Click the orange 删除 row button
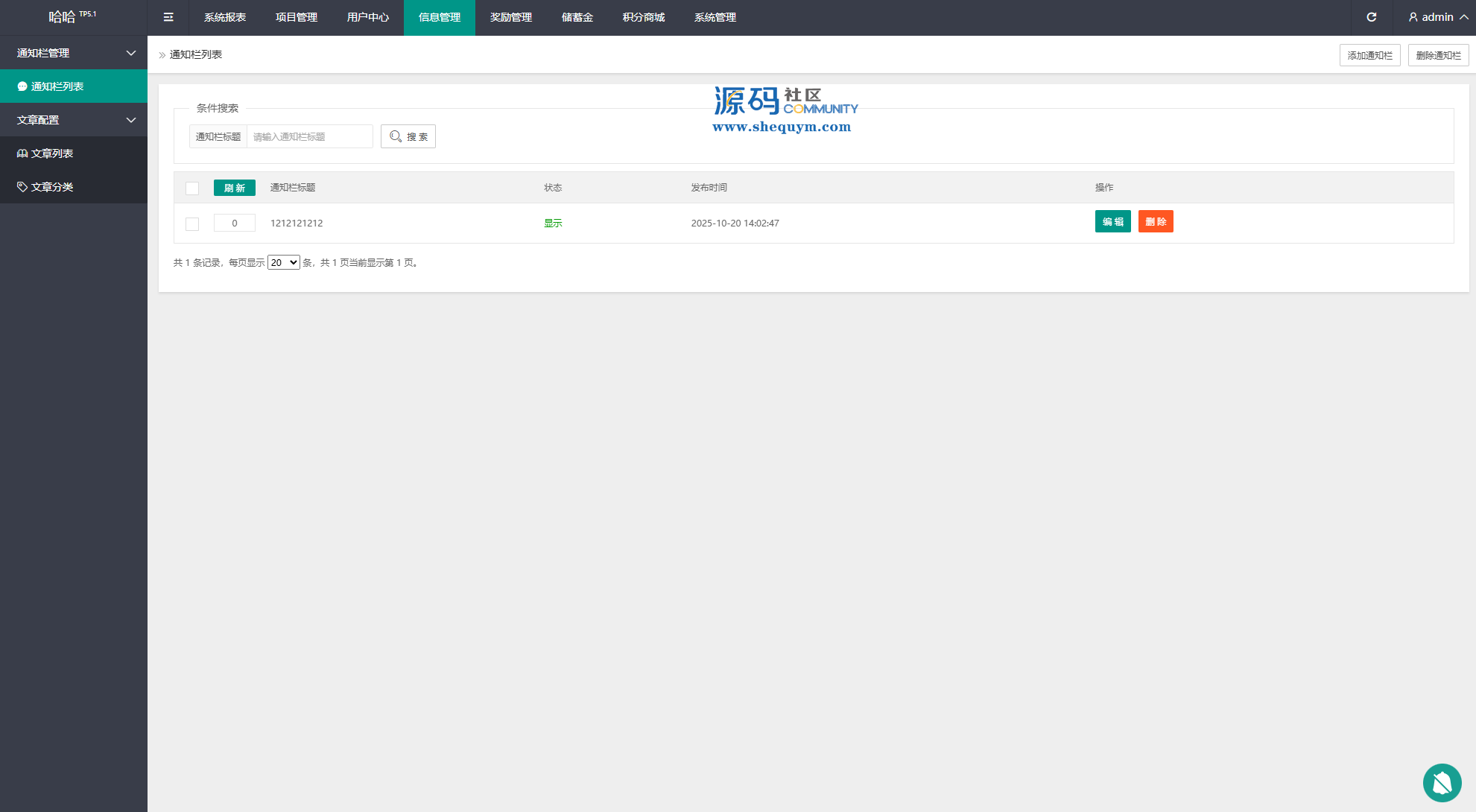Viewport: 1476px width, 812px height. point(1155,221)
